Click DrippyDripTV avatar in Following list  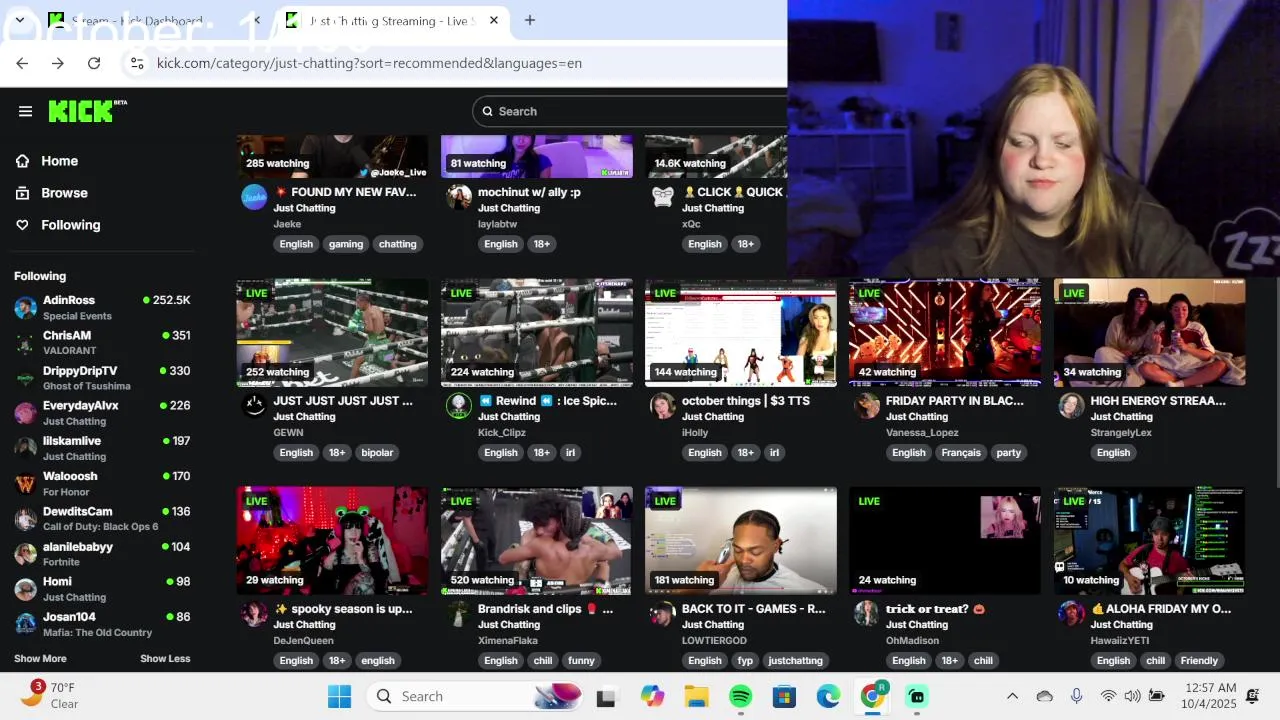pos(26,378)
